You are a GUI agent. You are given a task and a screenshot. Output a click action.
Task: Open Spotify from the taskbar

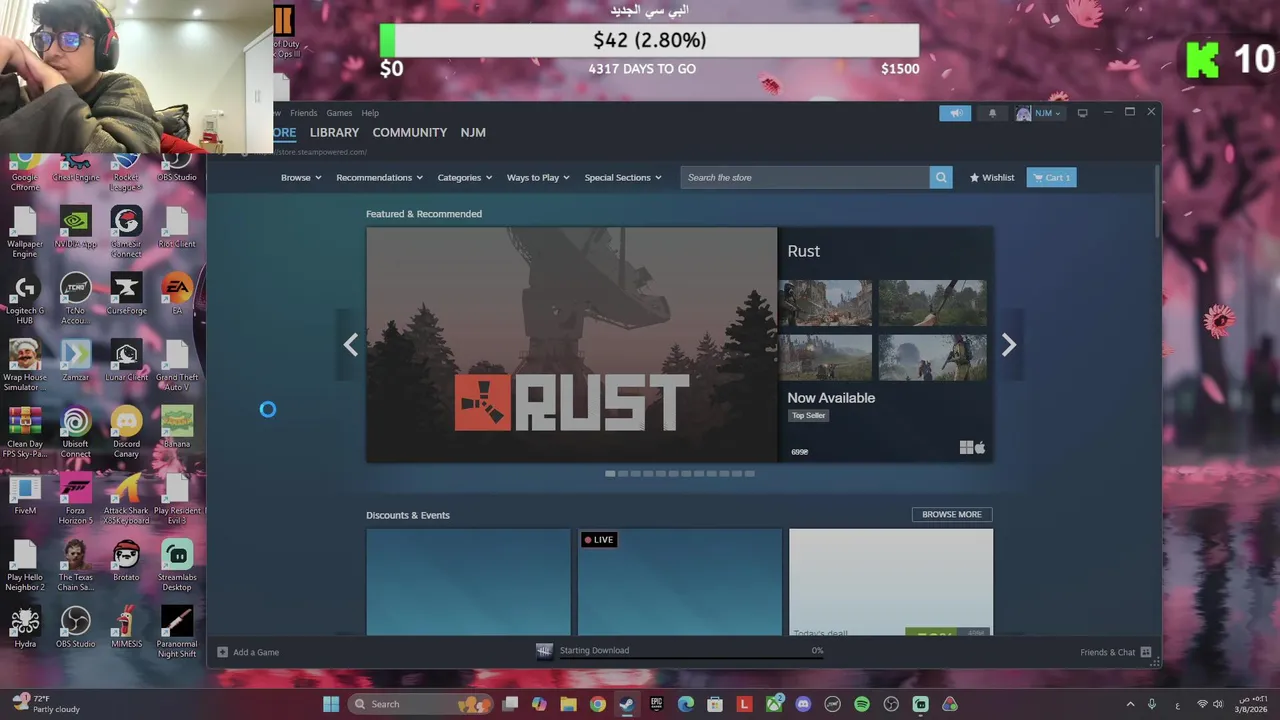click(x=862, y=704)
